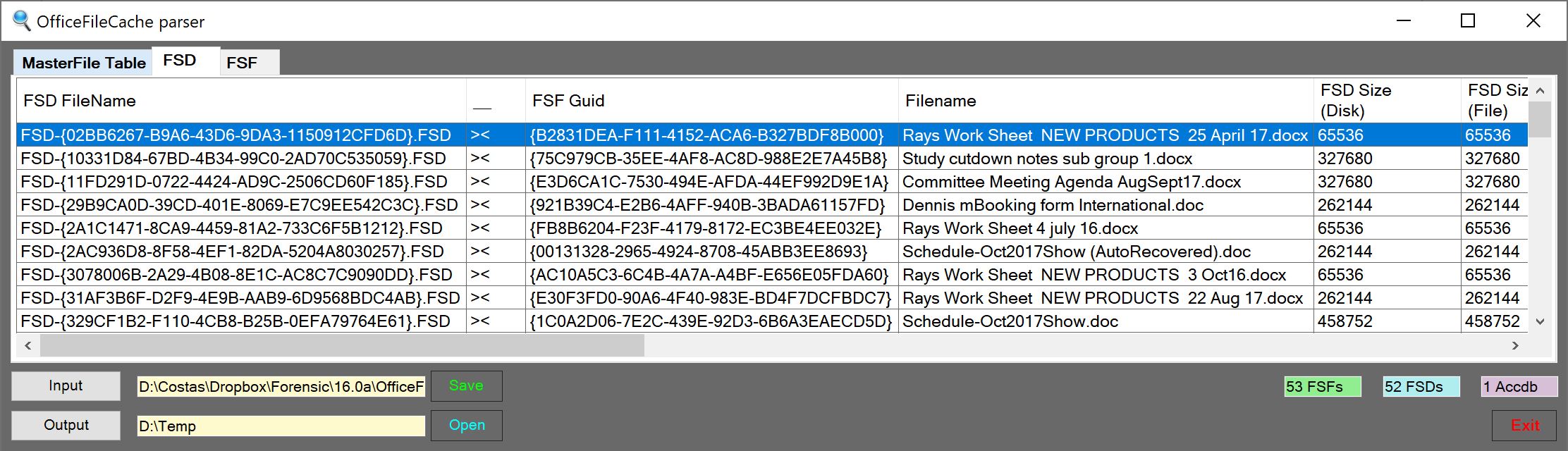
Task: Click the Input button
Action: click(65, 385)
